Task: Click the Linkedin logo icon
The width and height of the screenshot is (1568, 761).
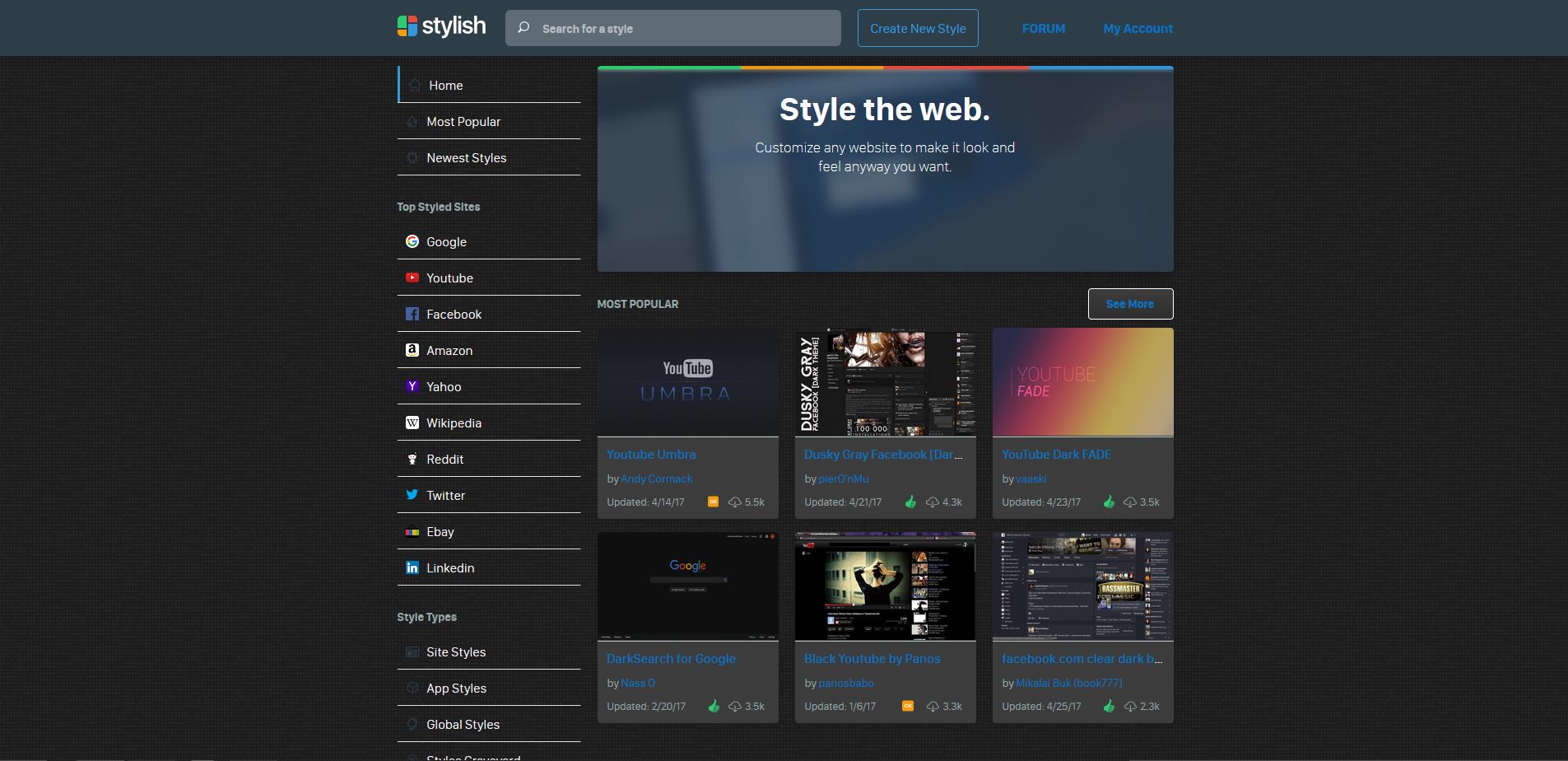Action: (x=412, y=567)
